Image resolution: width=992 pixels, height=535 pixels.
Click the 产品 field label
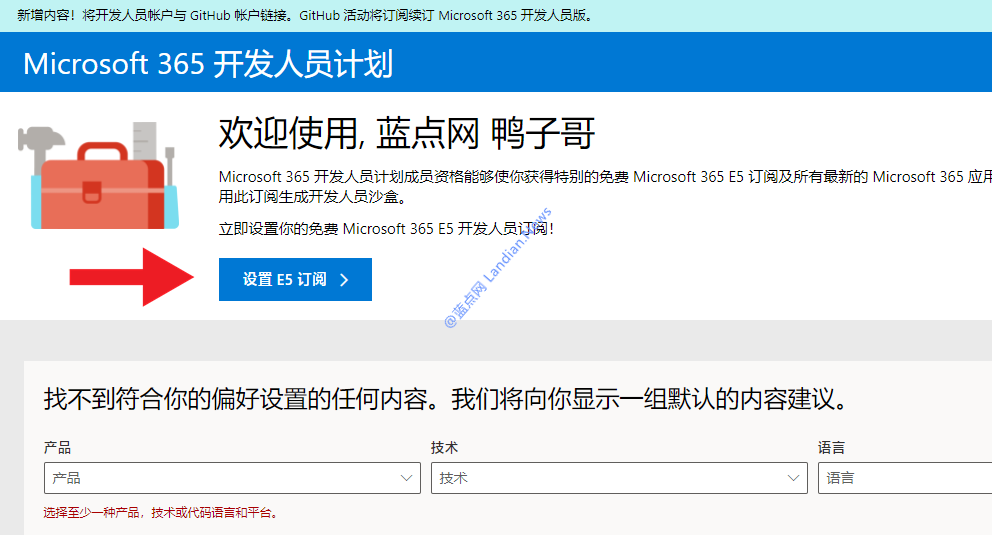(x=58, y=448)
